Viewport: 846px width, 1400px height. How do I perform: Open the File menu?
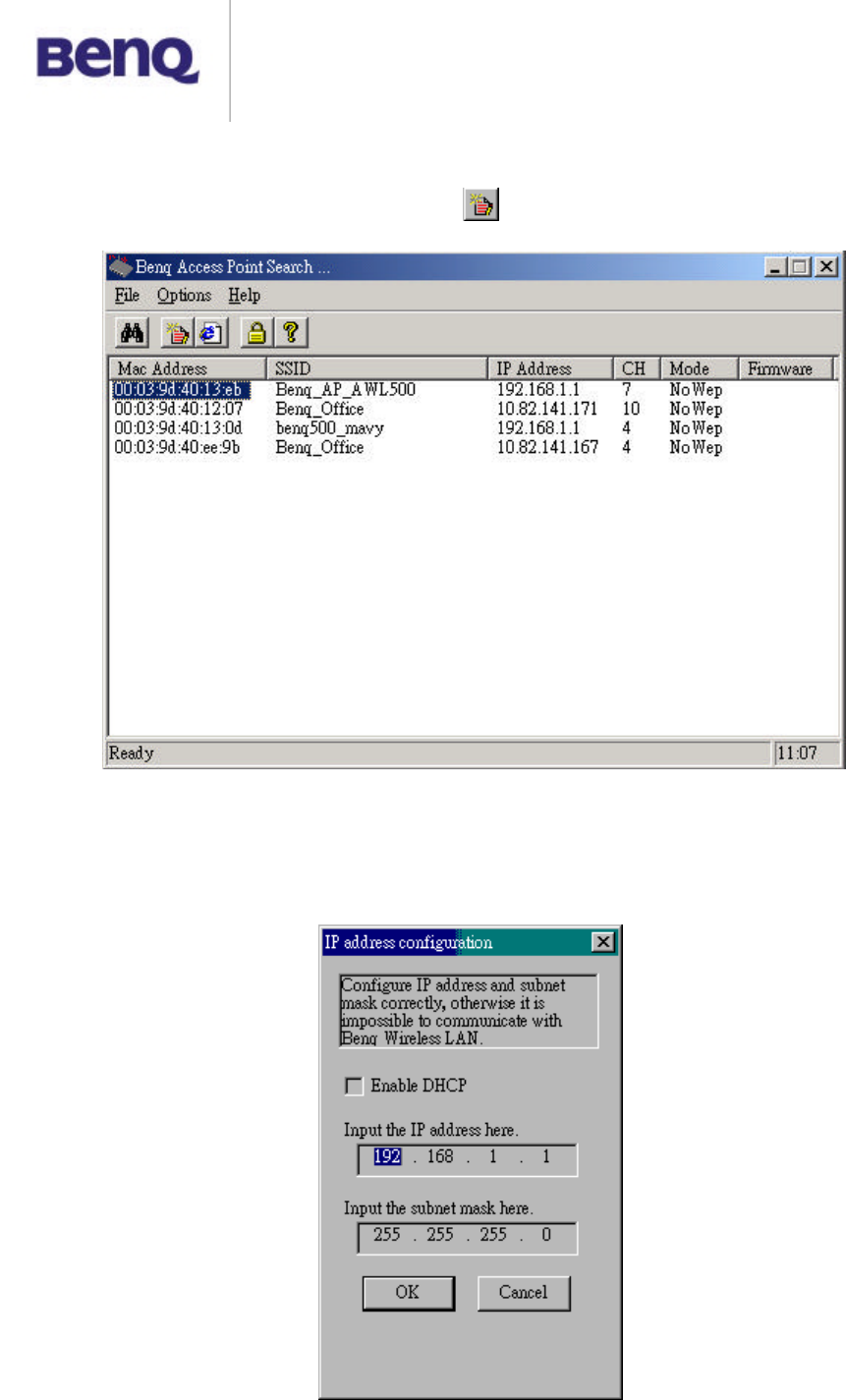127,296
